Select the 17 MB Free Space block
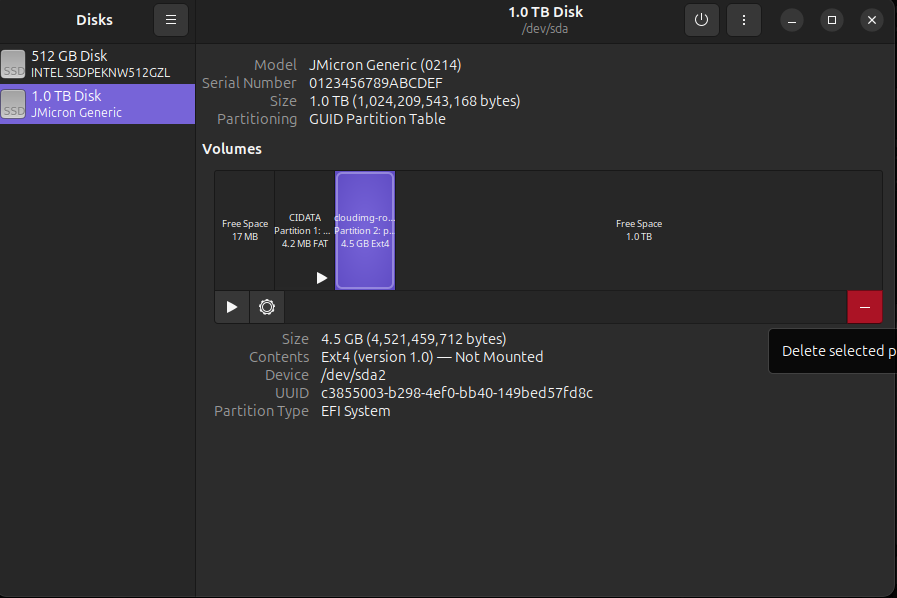 pos(245,230)
